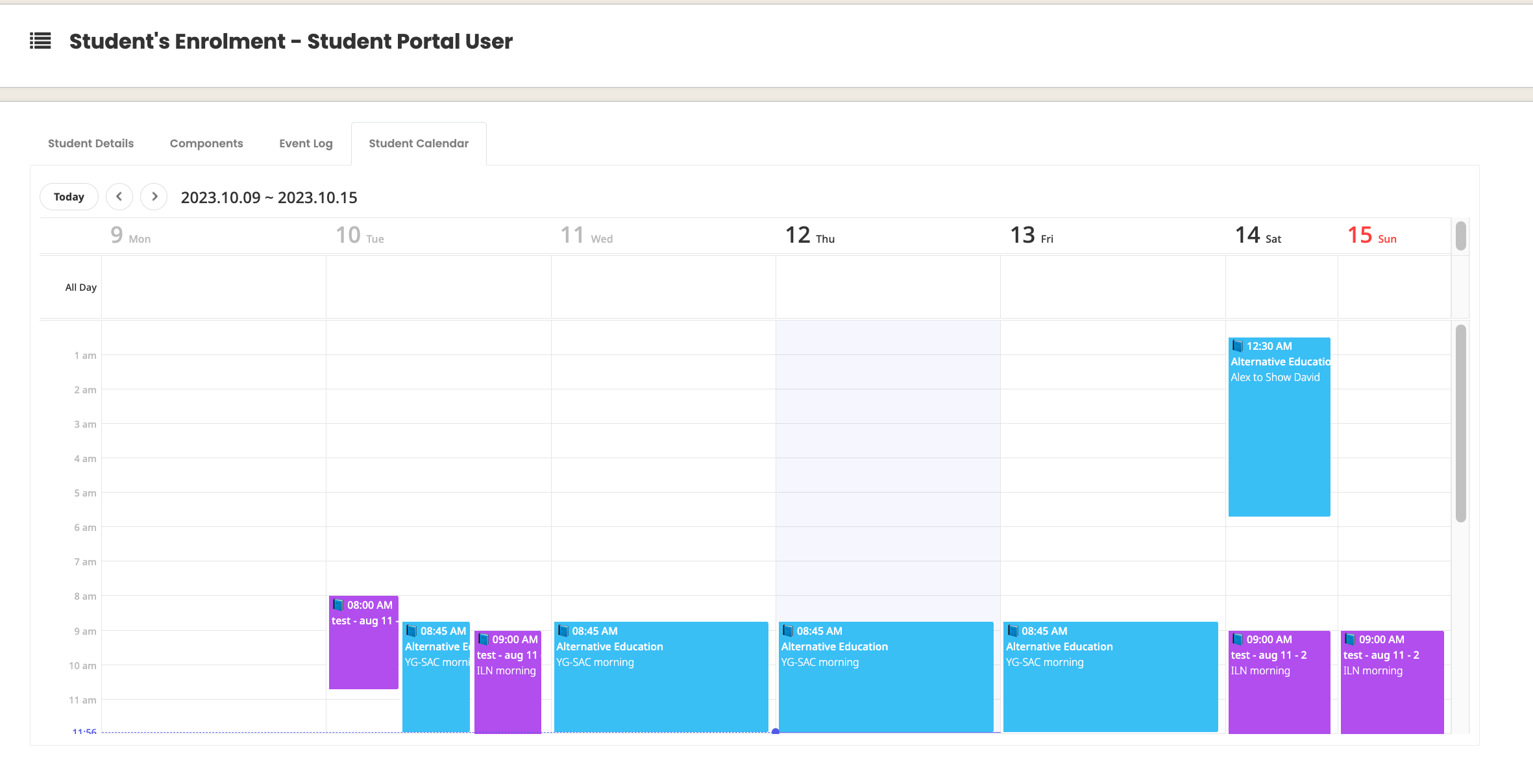Click book icon on Thursday 08:45 AM event
The height and width of the screenshot is (784, 1533).
(x=788, y=631)
